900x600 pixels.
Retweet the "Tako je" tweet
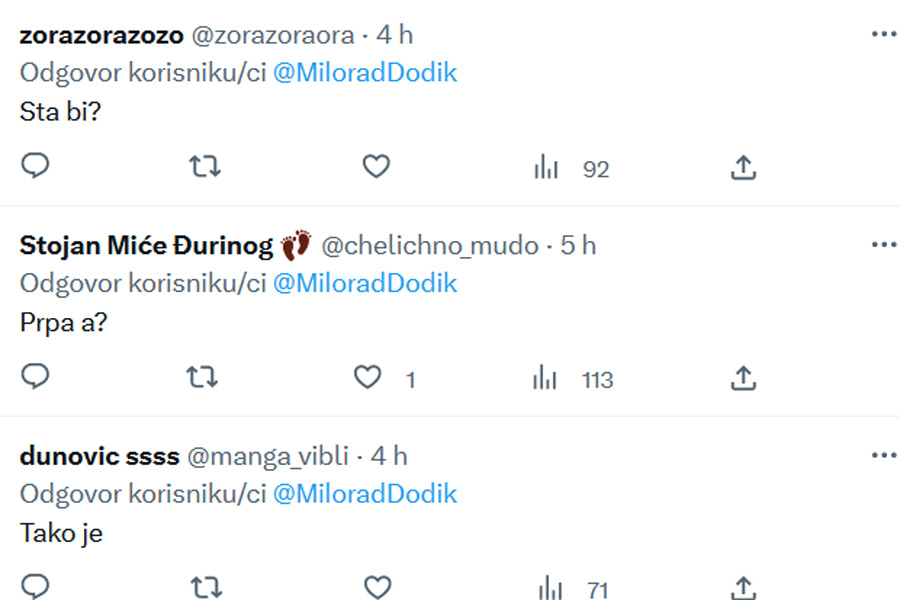coord(206,587)
